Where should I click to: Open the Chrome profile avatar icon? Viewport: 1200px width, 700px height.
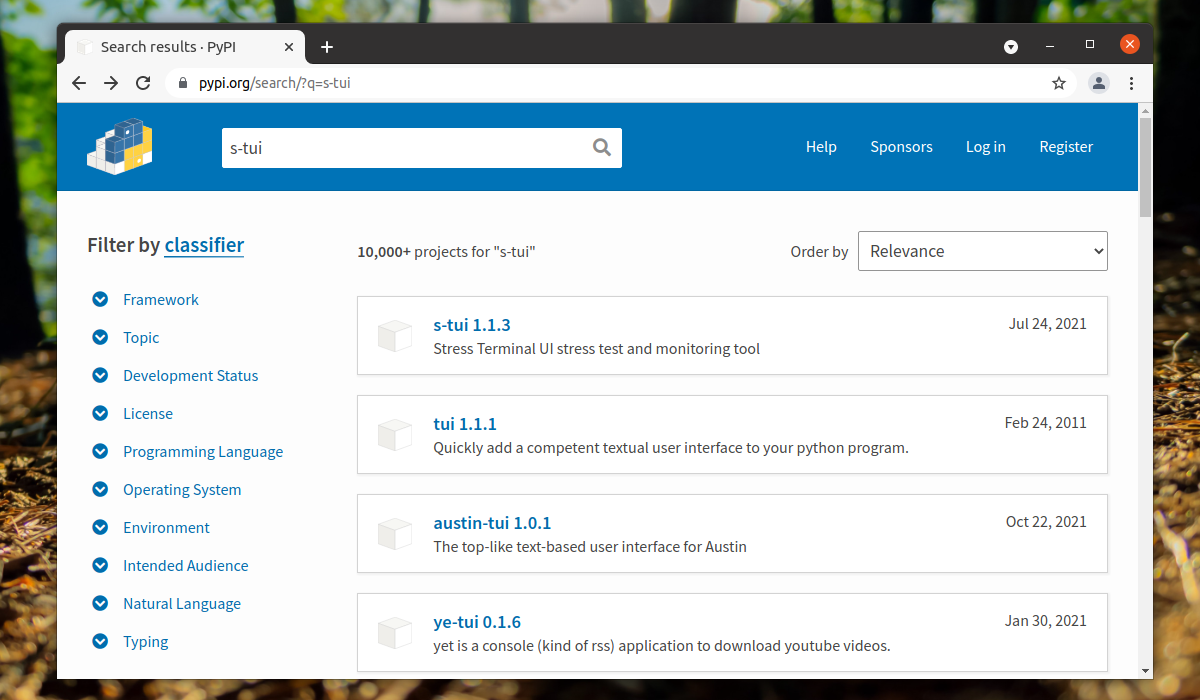[x=1099, y=83]
